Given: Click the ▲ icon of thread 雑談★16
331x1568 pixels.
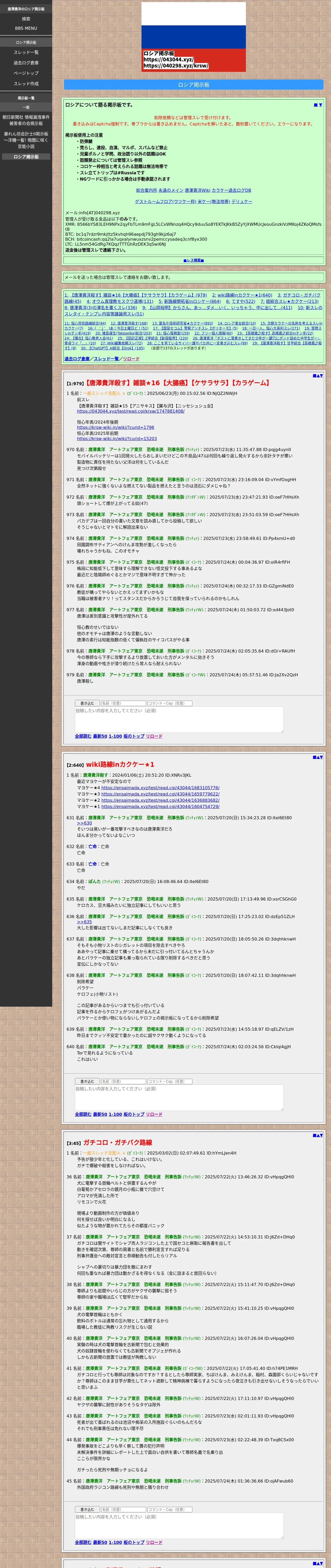Looking at the screenshot, I should (318, 376).
